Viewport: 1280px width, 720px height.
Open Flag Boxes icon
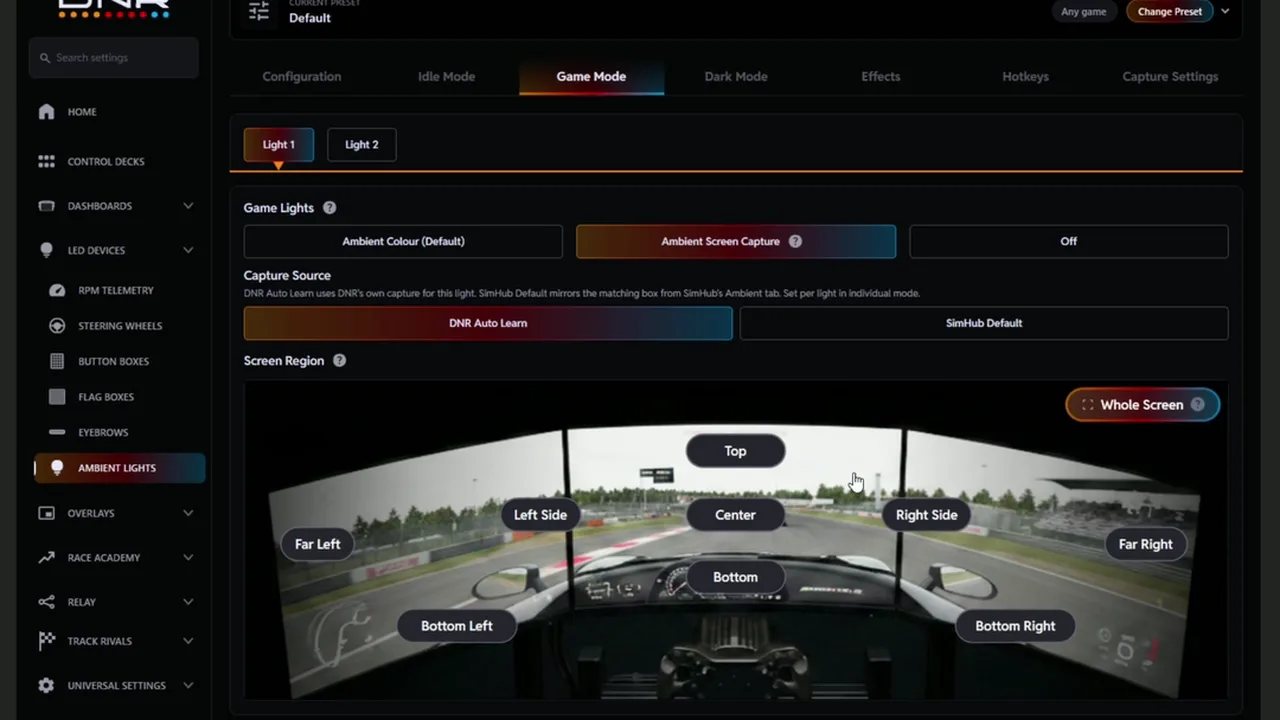[x=57, y=397]
